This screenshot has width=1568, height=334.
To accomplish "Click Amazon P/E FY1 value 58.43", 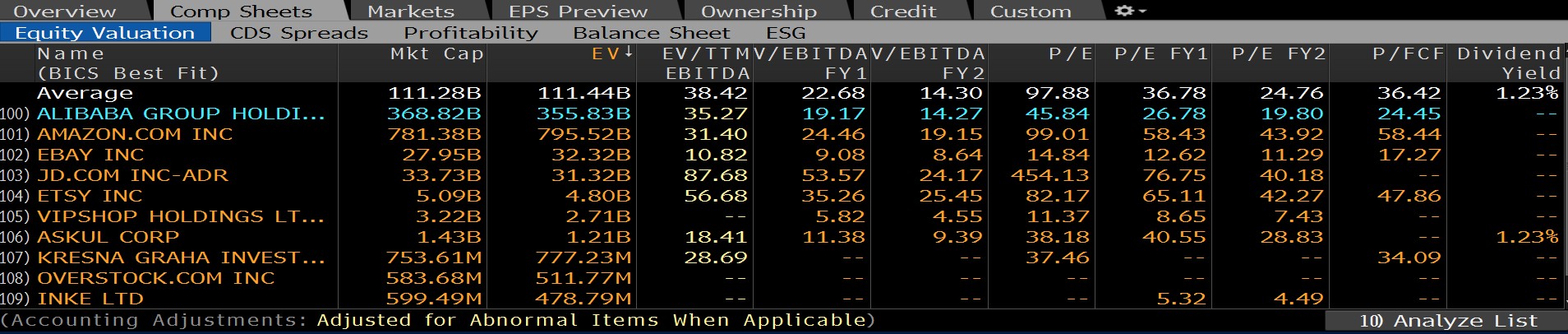I will [1175, 134].
